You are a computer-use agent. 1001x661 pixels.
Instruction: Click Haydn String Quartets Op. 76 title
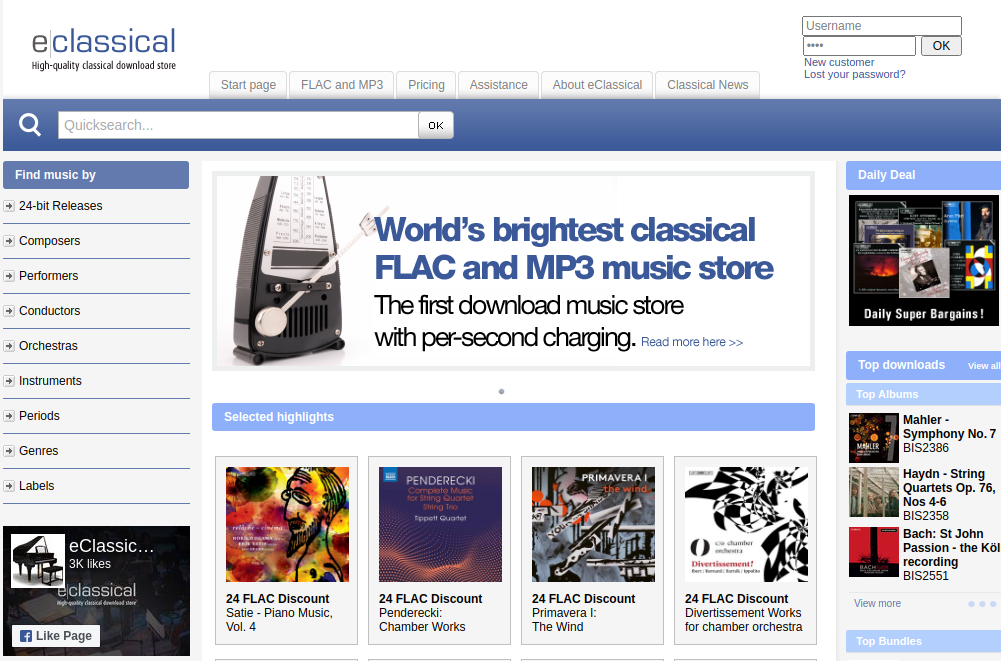[949, 488]
